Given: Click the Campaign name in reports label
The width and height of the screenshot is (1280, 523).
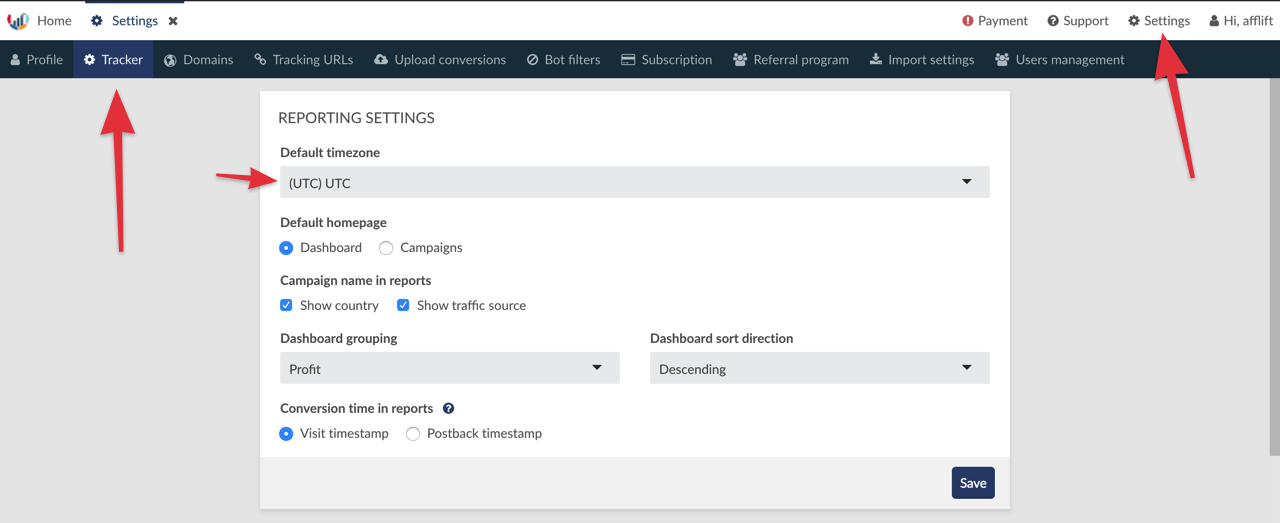Looking at the screenshot, I should pos(356,280).
